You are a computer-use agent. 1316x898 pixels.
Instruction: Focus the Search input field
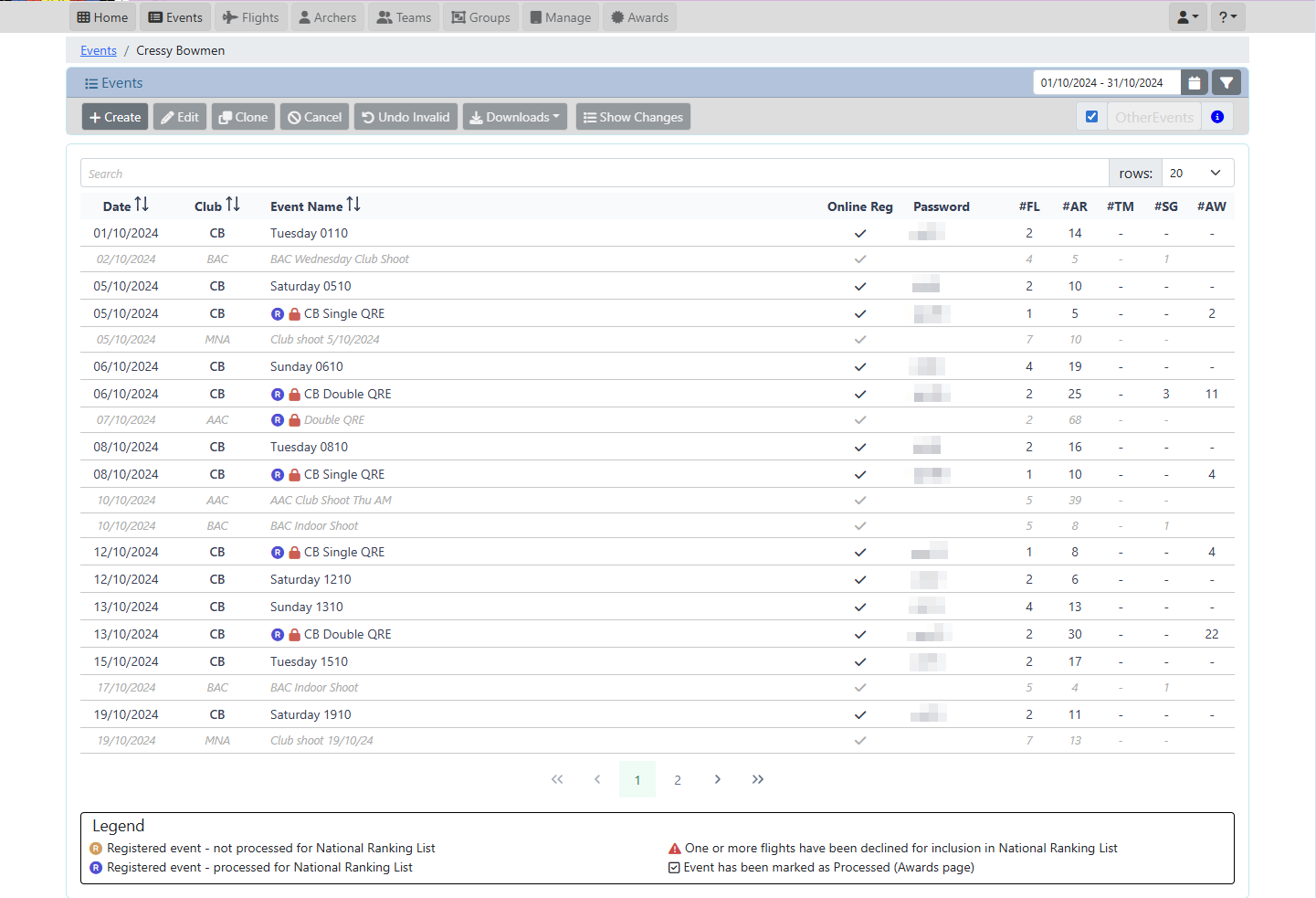point(594,174)
